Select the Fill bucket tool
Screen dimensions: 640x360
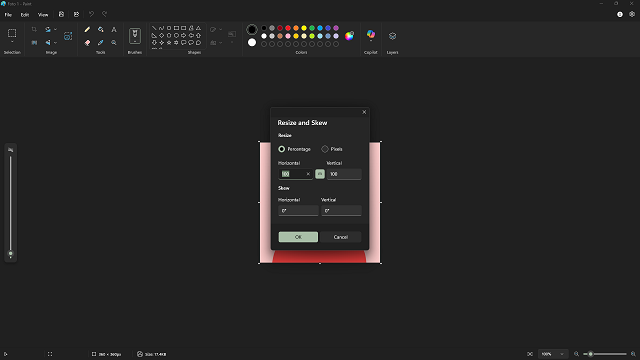tap(100, 29)
